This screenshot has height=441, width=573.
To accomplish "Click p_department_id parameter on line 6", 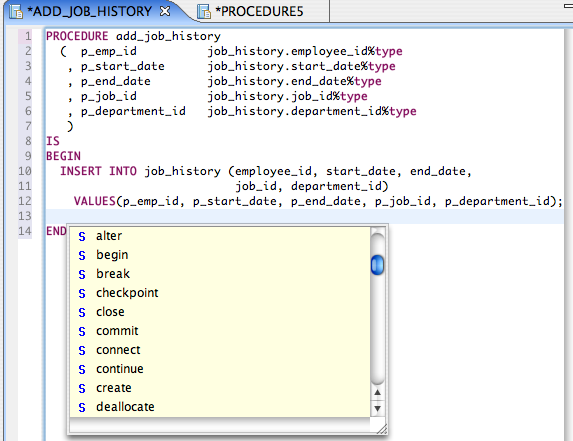I will 133,111.
